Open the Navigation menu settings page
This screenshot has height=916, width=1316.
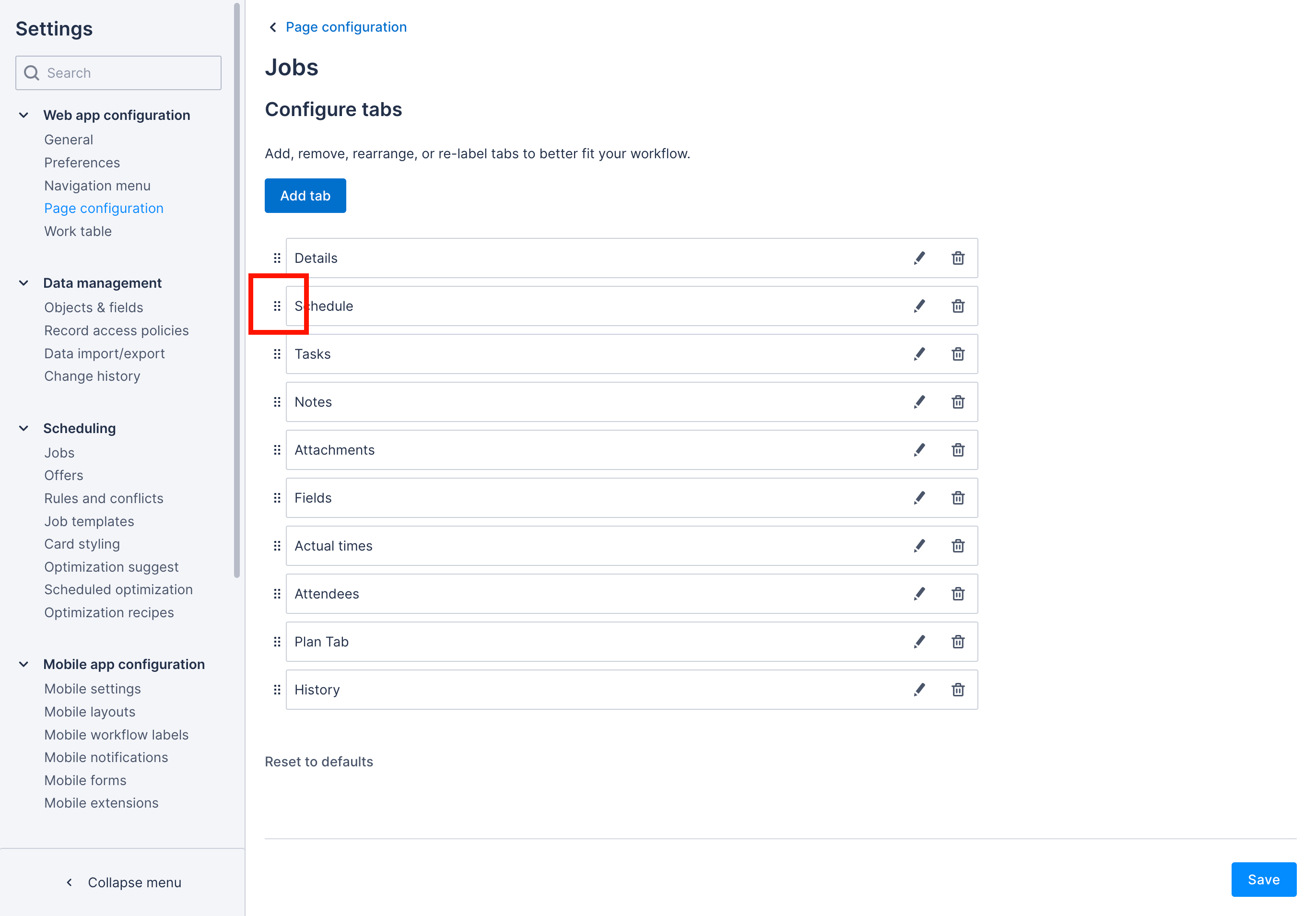(97, 185)
